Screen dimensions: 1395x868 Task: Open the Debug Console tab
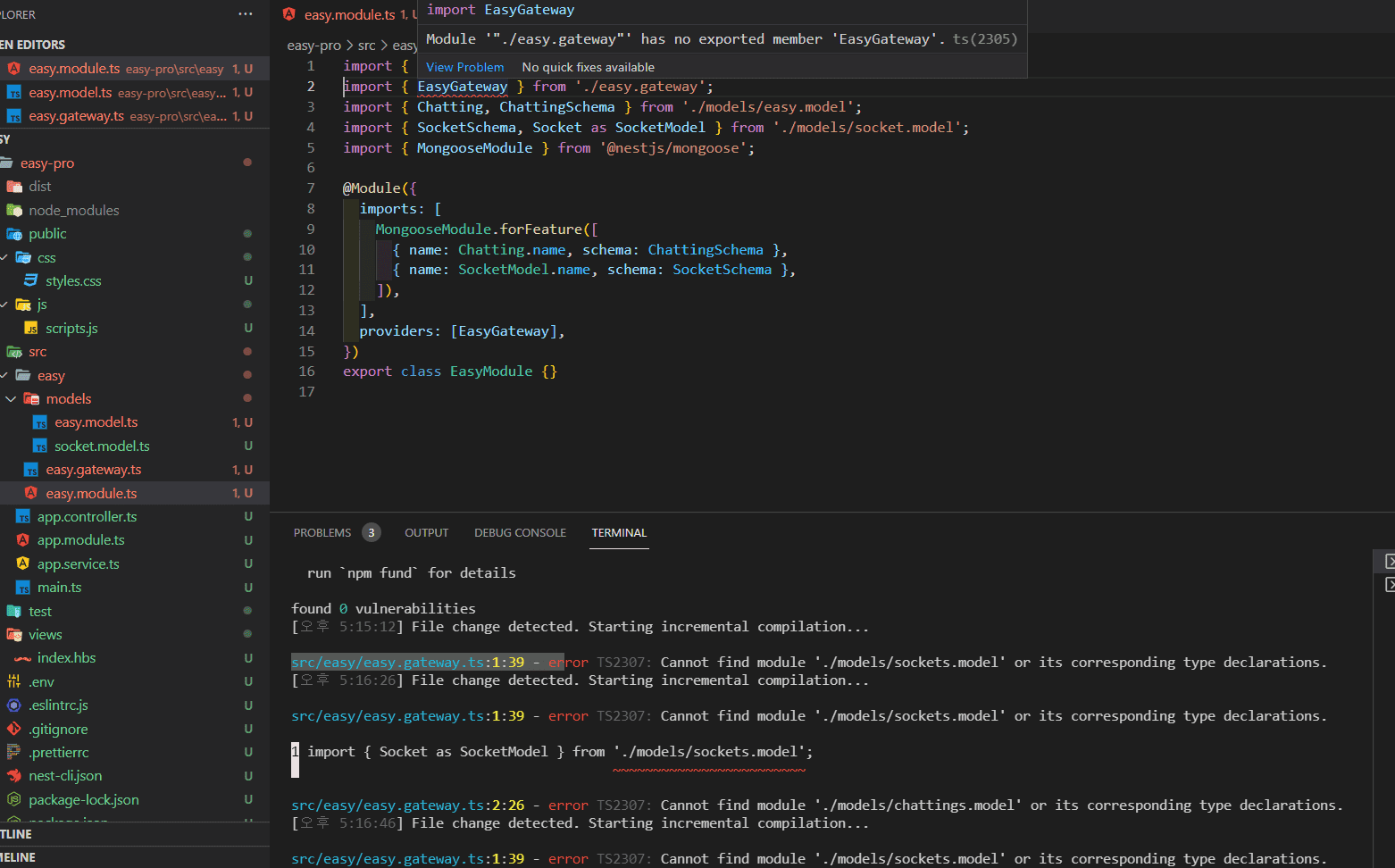[x=520, y=533]
